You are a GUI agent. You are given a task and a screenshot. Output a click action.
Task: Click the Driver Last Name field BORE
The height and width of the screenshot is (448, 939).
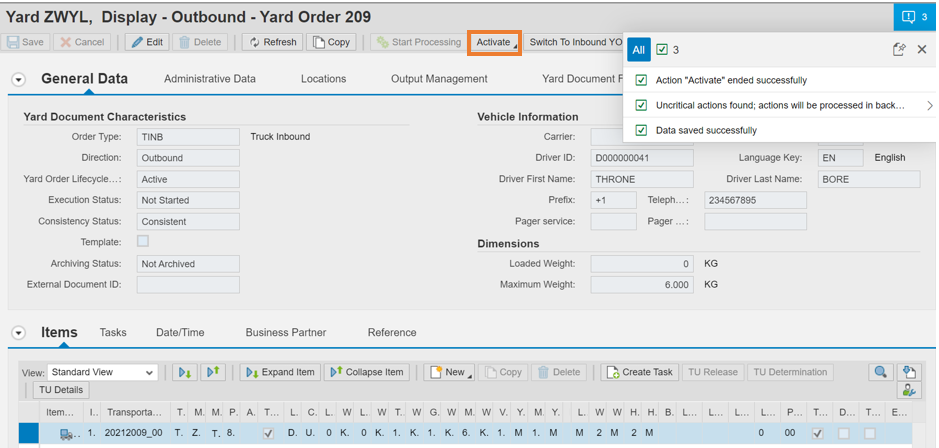point(869,179)
